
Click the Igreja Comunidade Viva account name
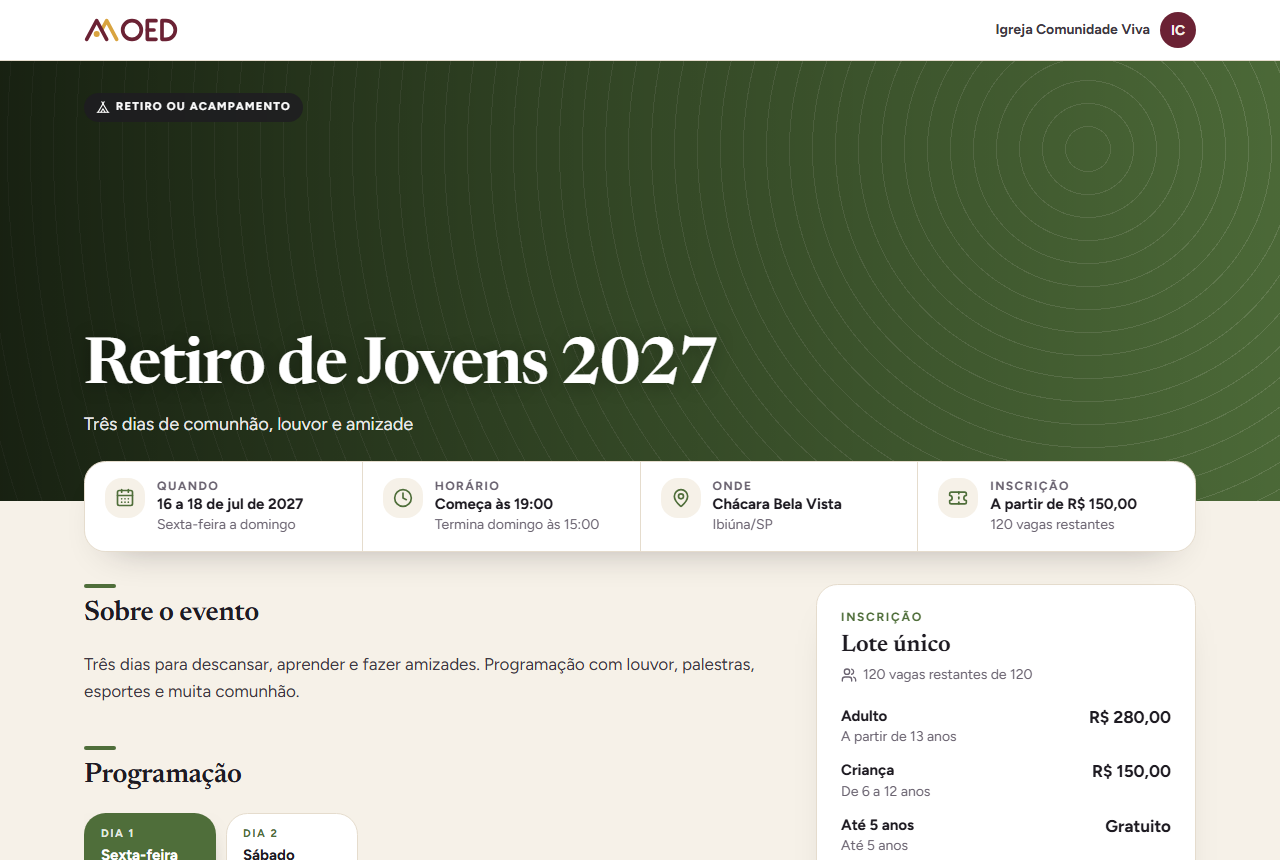pyautogui.click(x=1073, y=30)
